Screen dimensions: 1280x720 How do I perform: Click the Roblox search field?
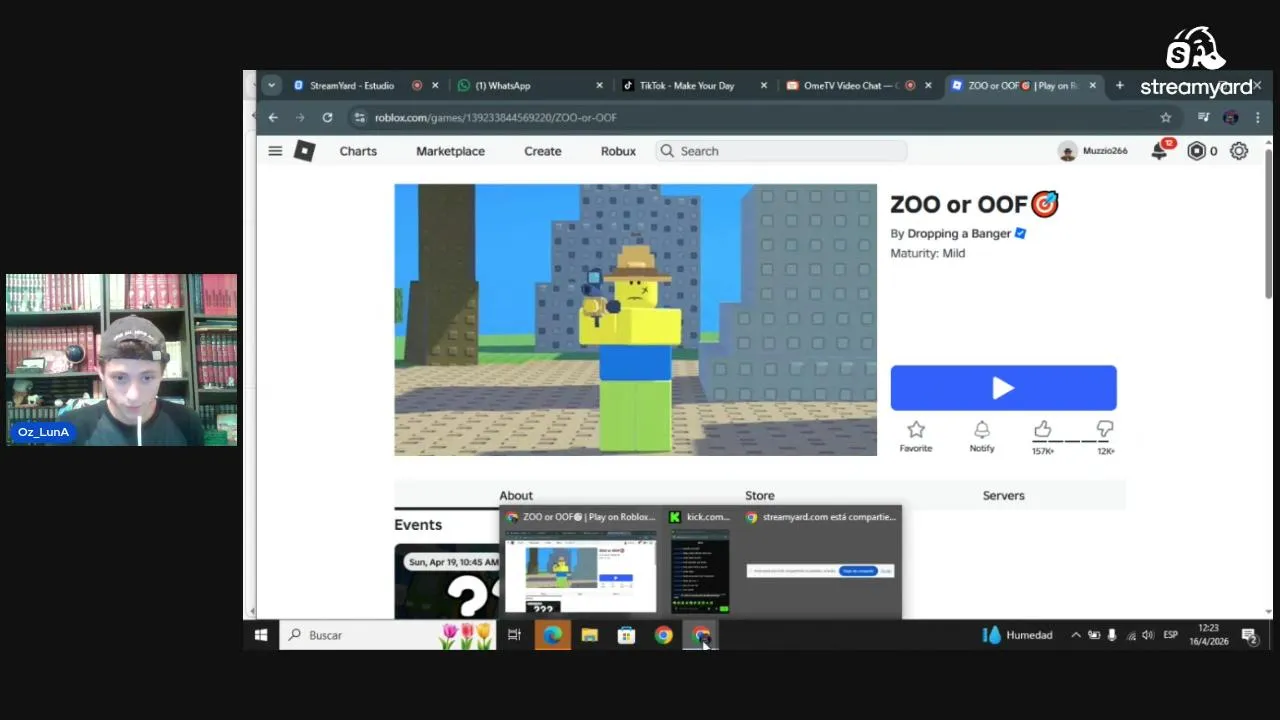point(782,151)
